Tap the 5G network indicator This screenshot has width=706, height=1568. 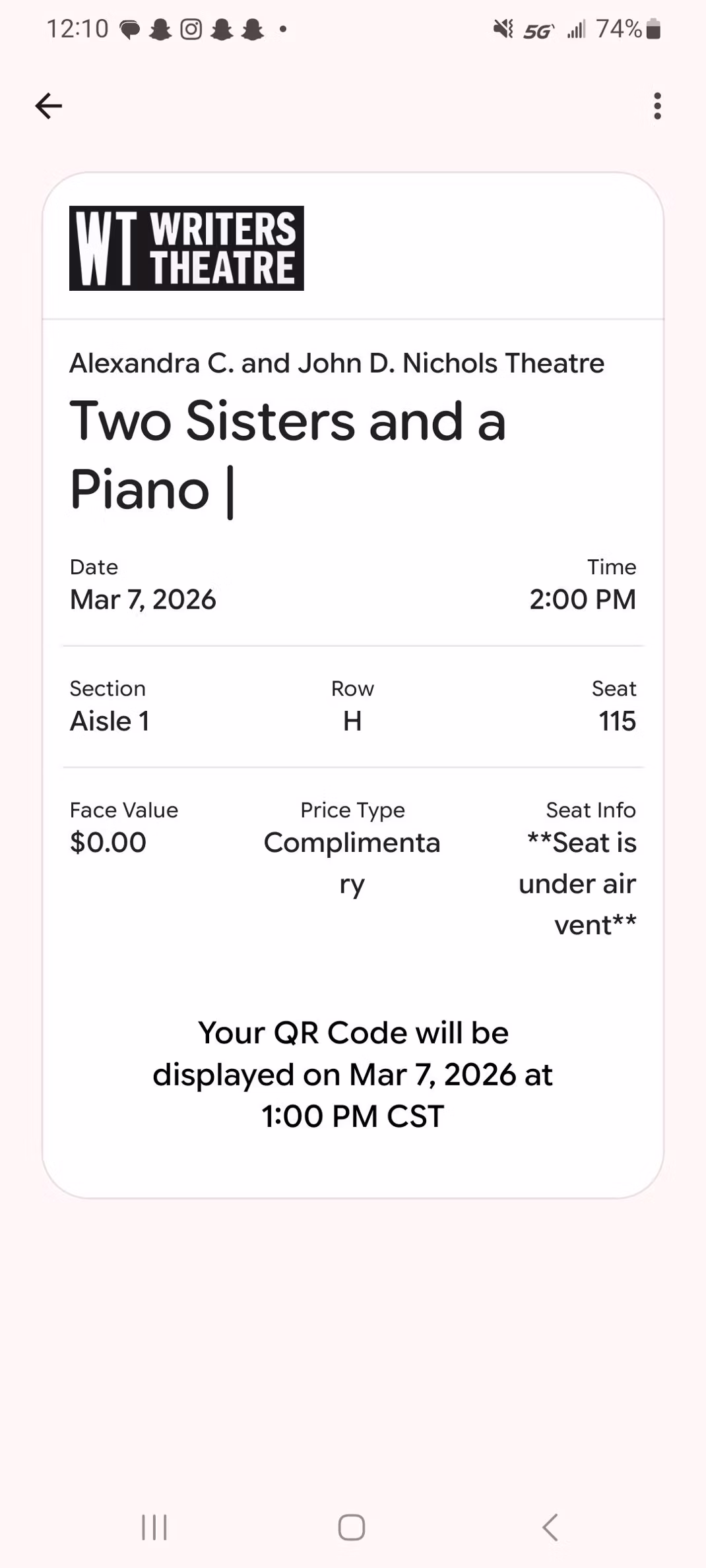[538, 30]
